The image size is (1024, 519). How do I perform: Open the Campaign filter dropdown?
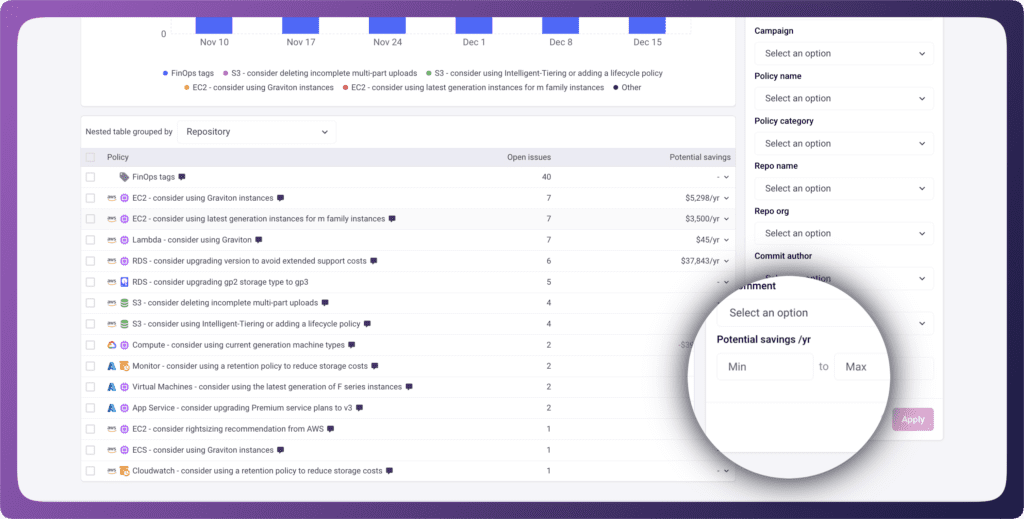click(843, 53)
